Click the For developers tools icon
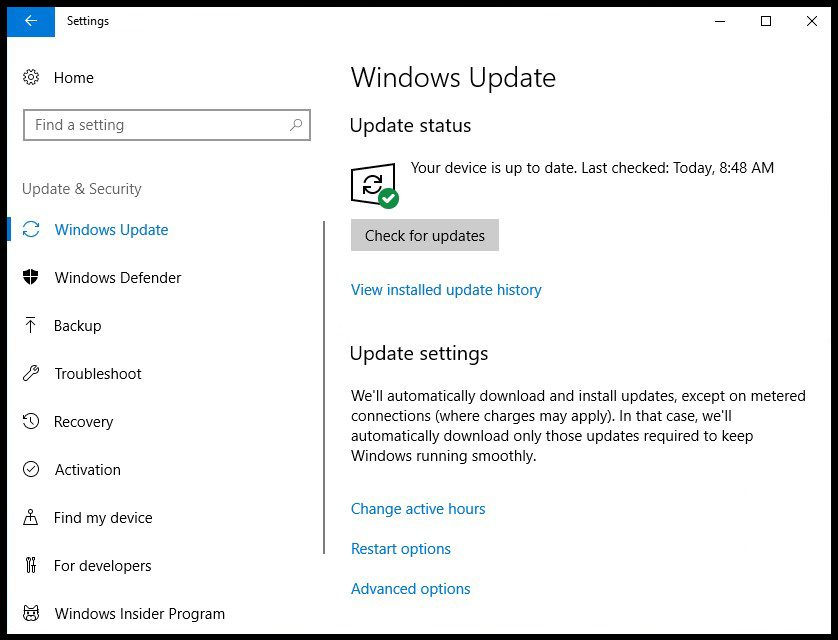The image size is (838, 640). click(31, 566)
